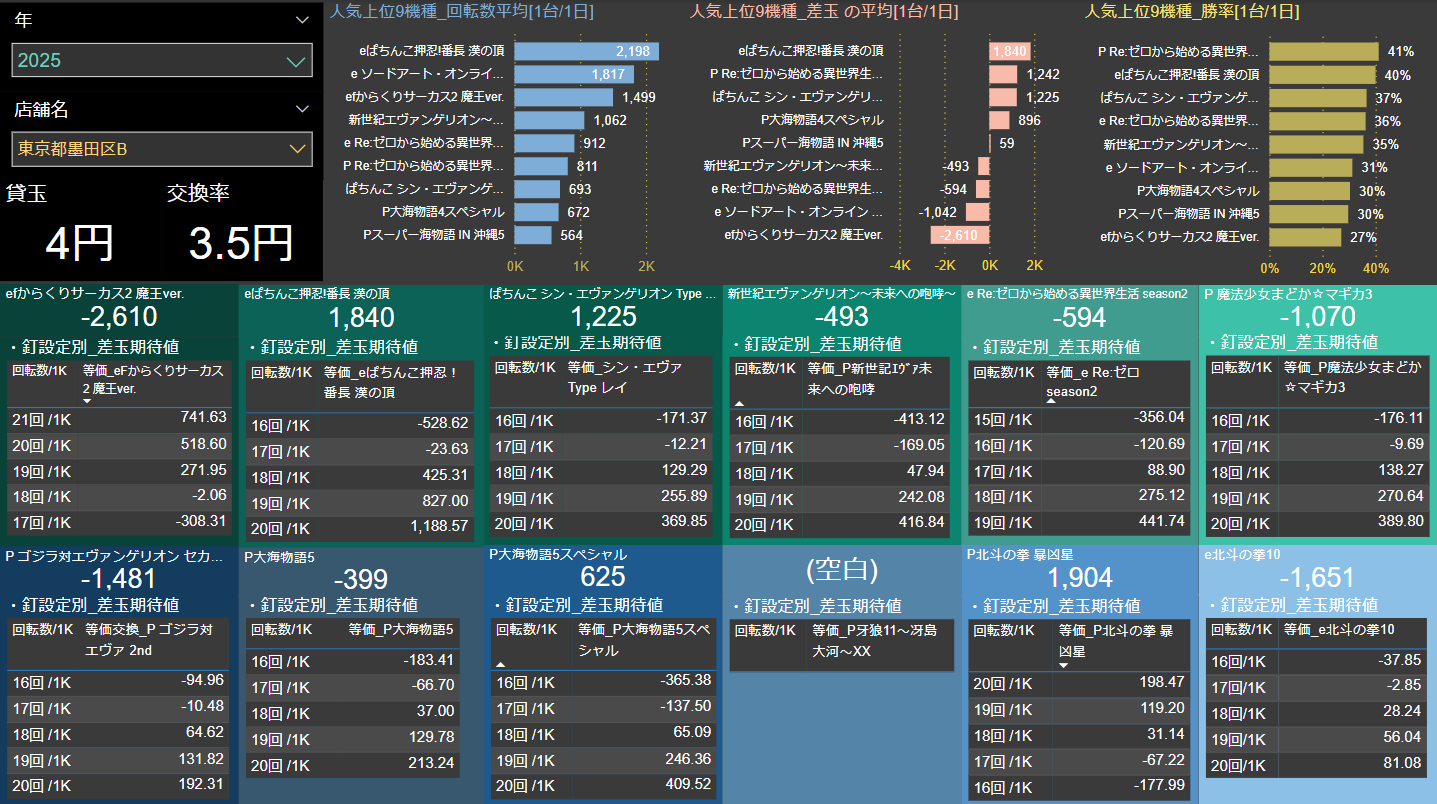This screenshot has height=804, width=1437.
Task: Click 等価_P牙狼11 column header in 空白 table
Action: pyautogui.click(x=876, y=641)
